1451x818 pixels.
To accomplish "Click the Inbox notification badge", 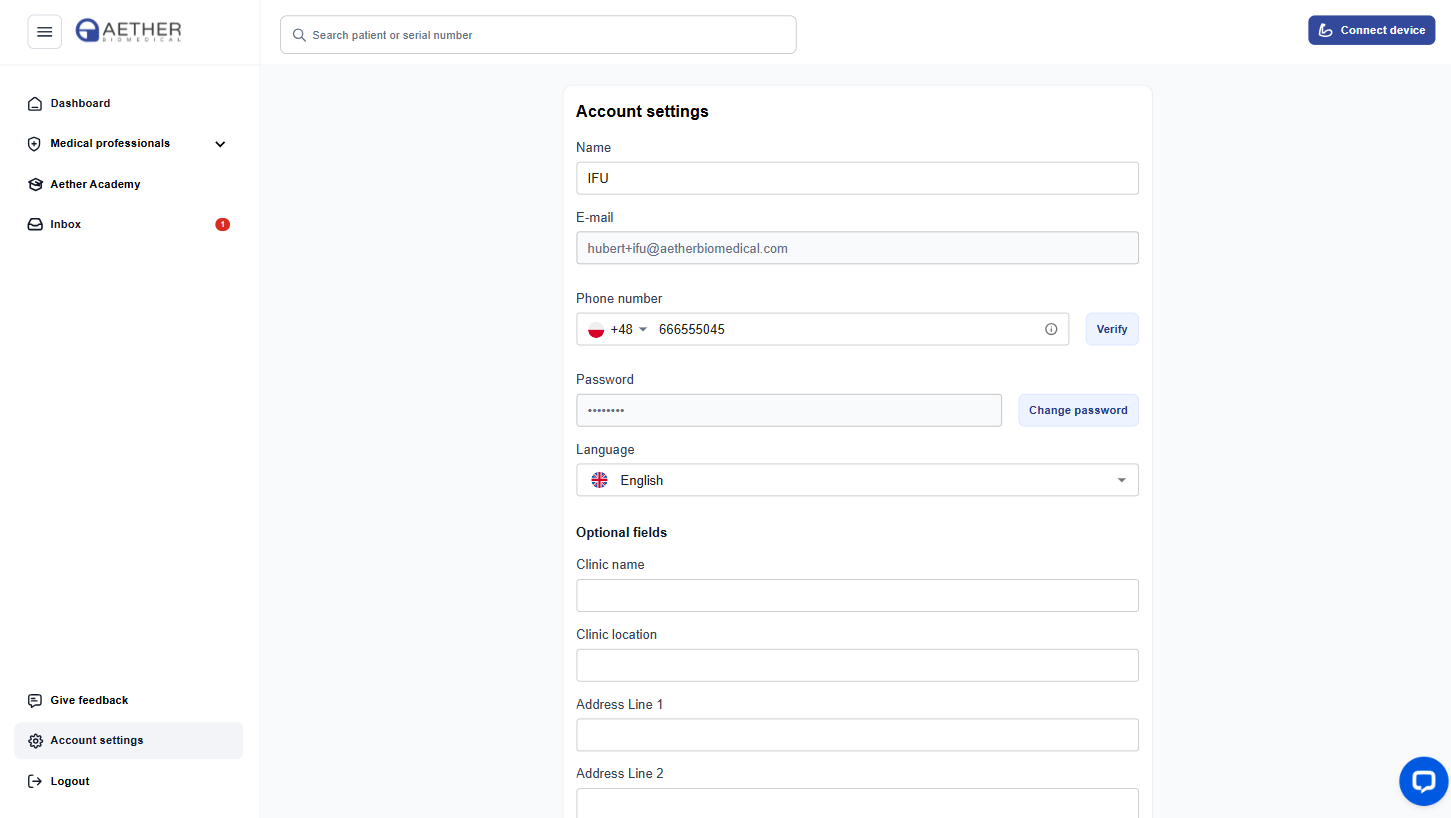I will [x=222, y=224].
